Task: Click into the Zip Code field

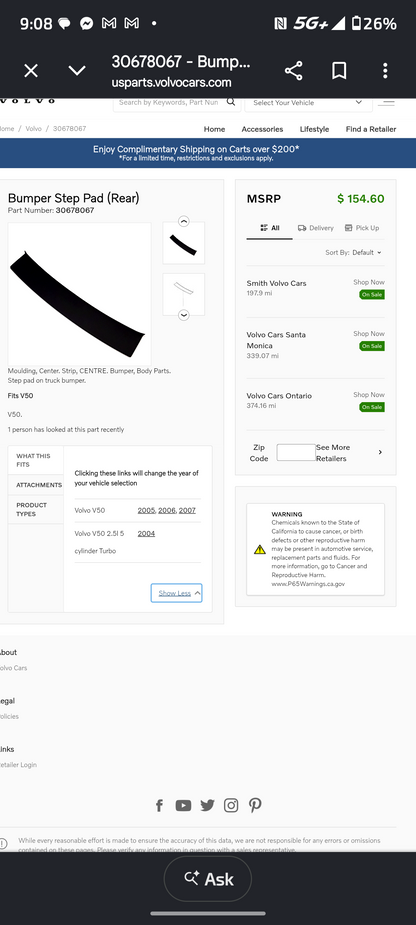Action: 296,452
